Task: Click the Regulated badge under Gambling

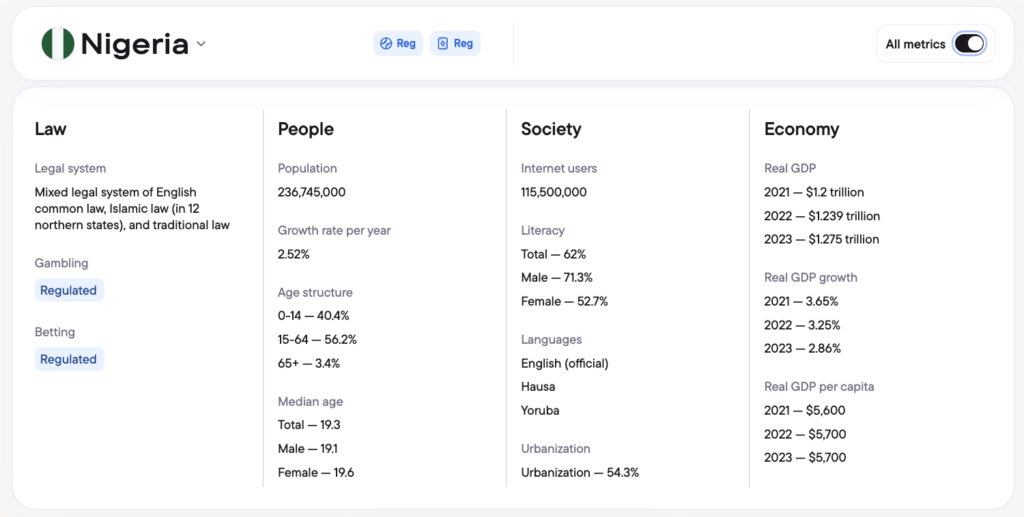Action: pos(69,290)
